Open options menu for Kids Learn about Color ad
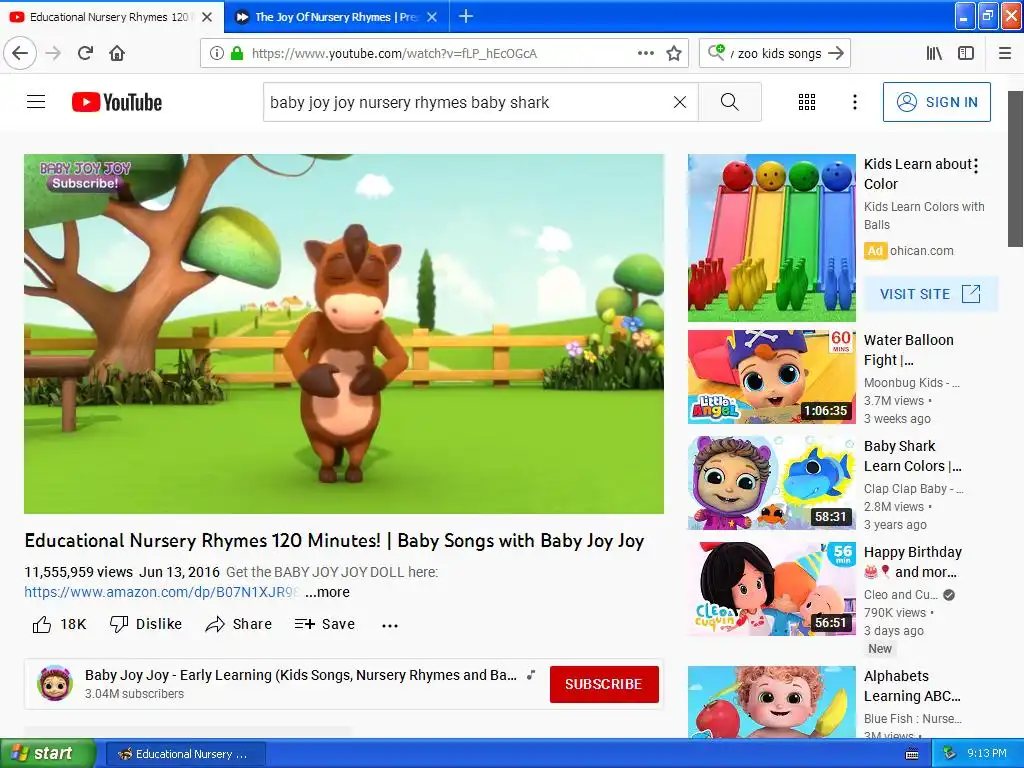Image resolution: width=1024 pixels, height=768 pixels. pos(976,166)
